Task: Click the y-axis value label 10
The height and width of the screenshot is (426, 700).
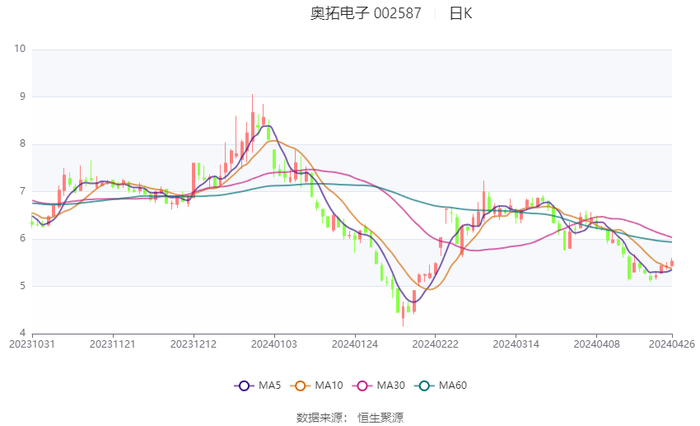Action: 19,49
